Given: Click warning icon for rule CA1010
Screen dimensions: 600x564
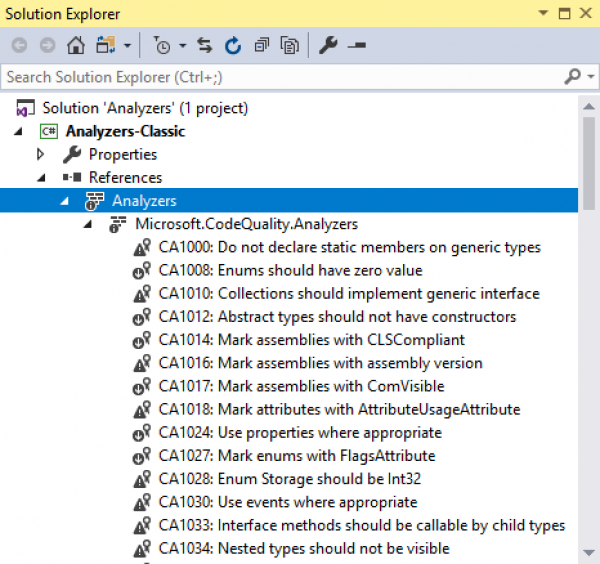Looking at the screenshot, I should [142, 293].
